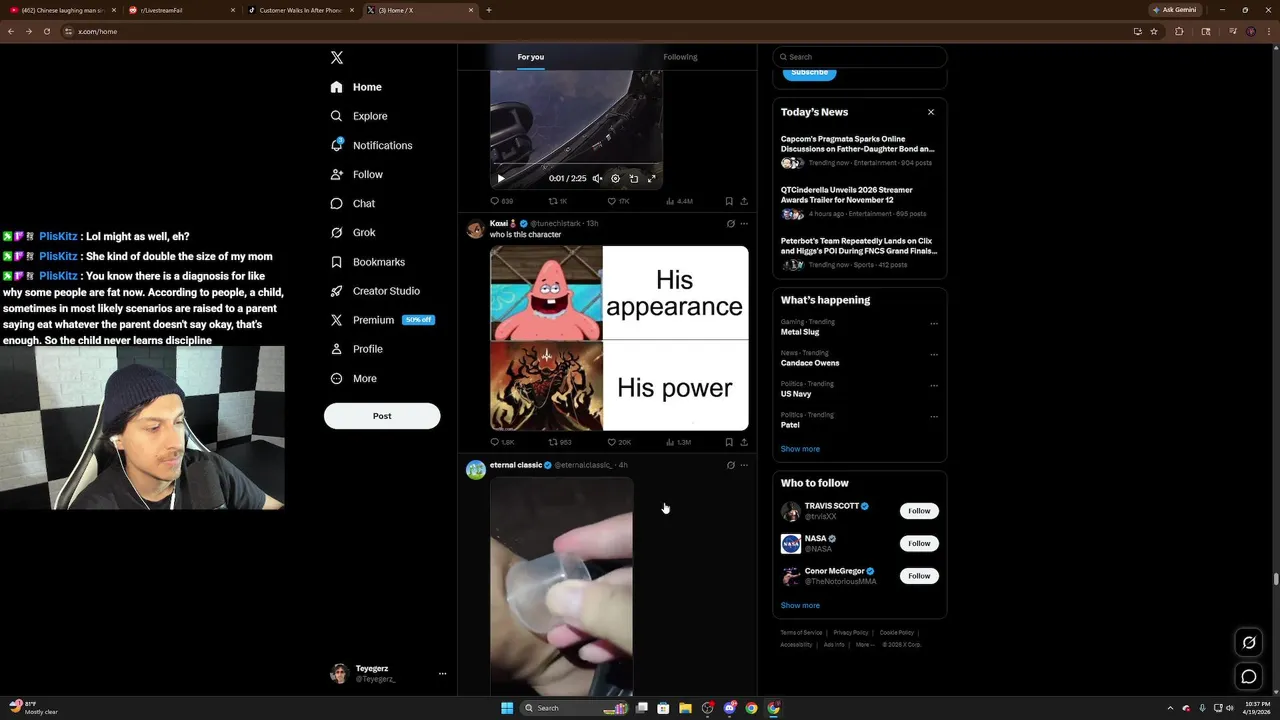Click the Windows Start button
The width and height of the screenshot is (1280, 720).
click(507, 708)
